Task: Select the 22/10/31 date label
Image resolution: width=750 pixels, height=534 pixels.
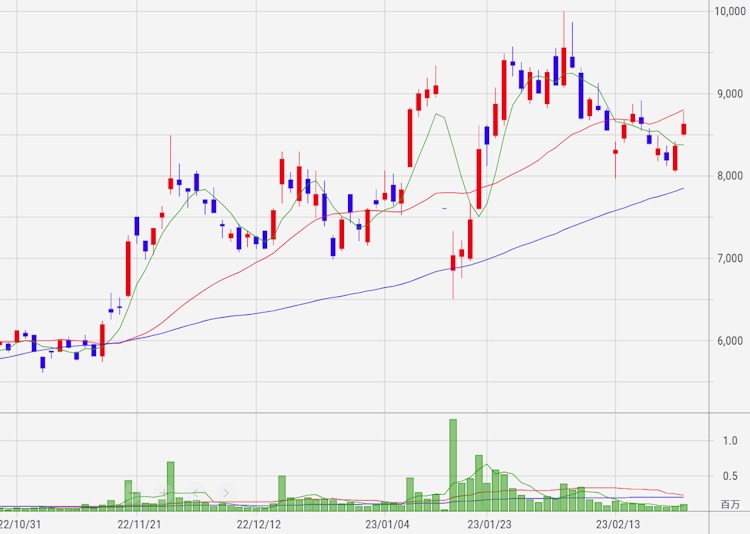Action: point(20,524)
